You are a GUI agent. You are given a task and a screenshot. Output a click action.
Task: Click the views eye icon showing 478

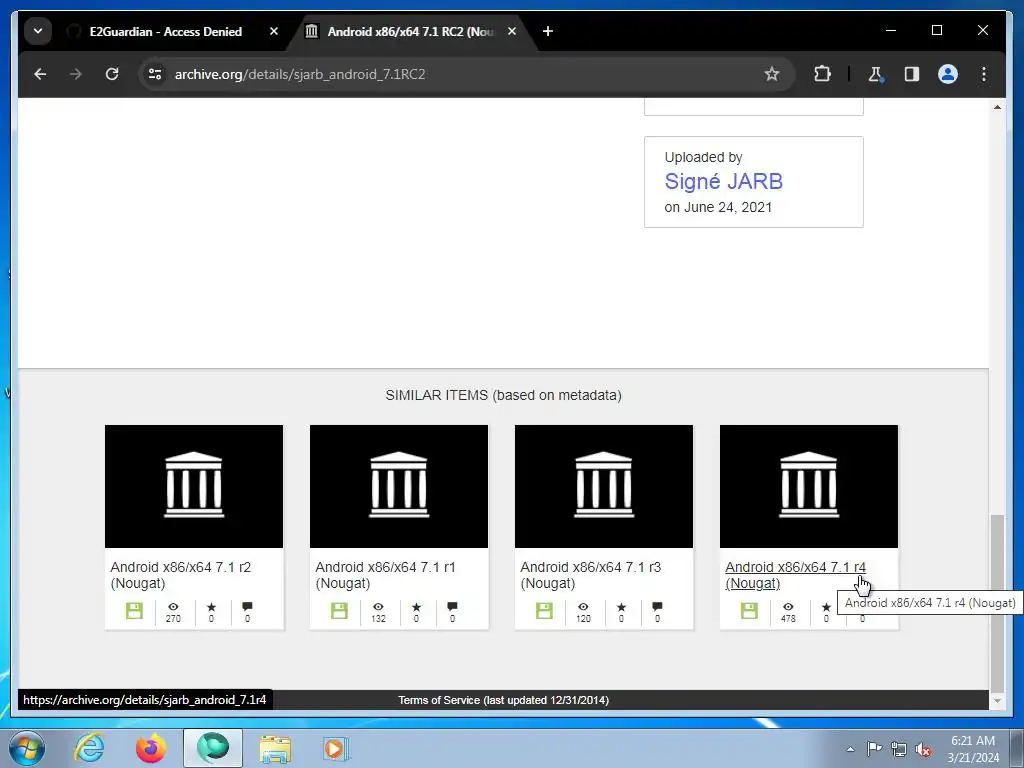tap(788, 607)
